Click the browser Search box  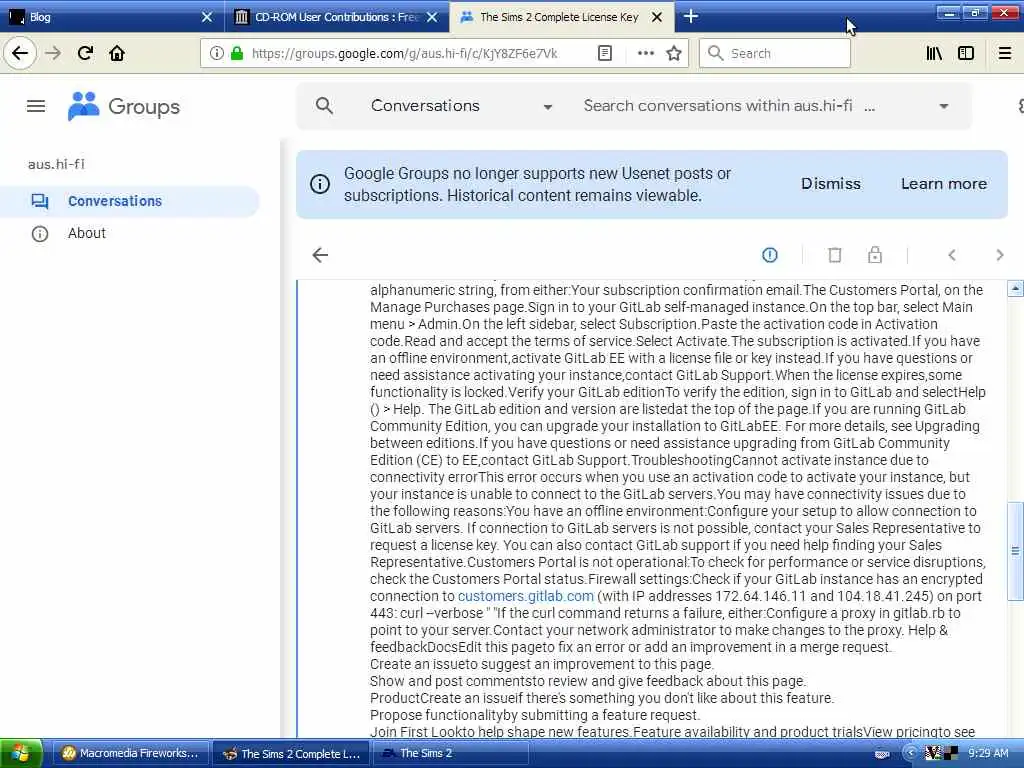[775, 54]
